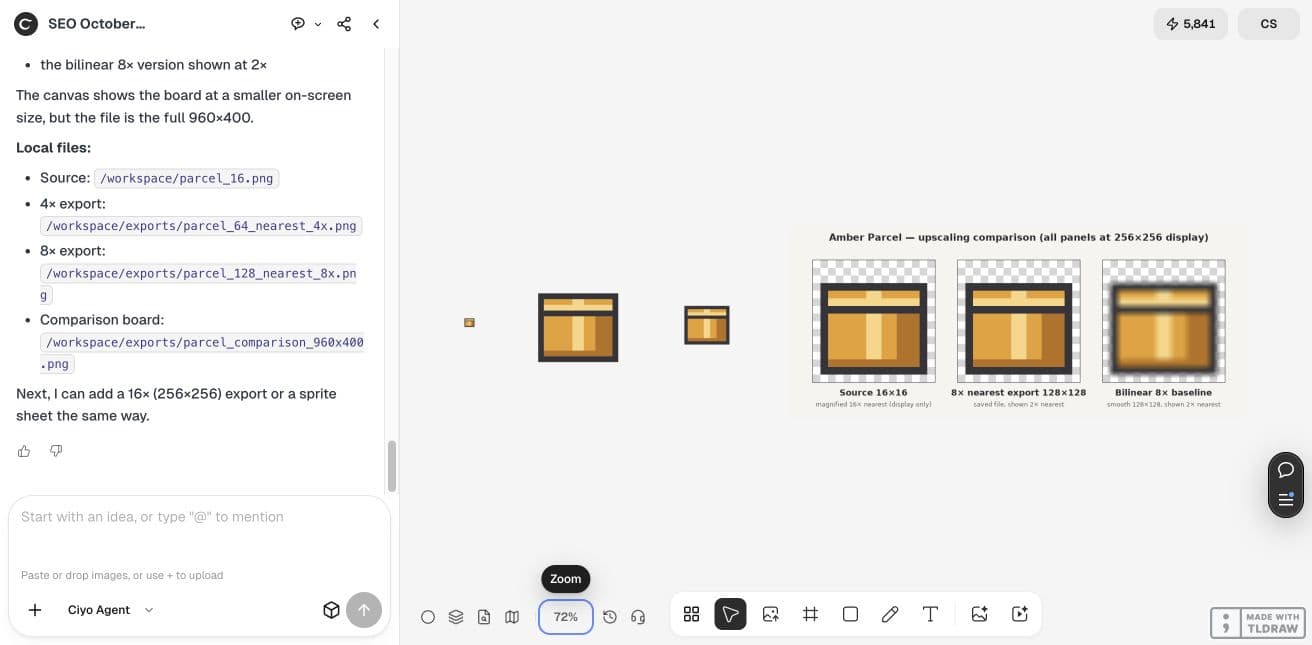Select the pointer arrow tool
The width and height of the screenshot is (1312, 645).
pyautogui.click(x=730, y=614)
